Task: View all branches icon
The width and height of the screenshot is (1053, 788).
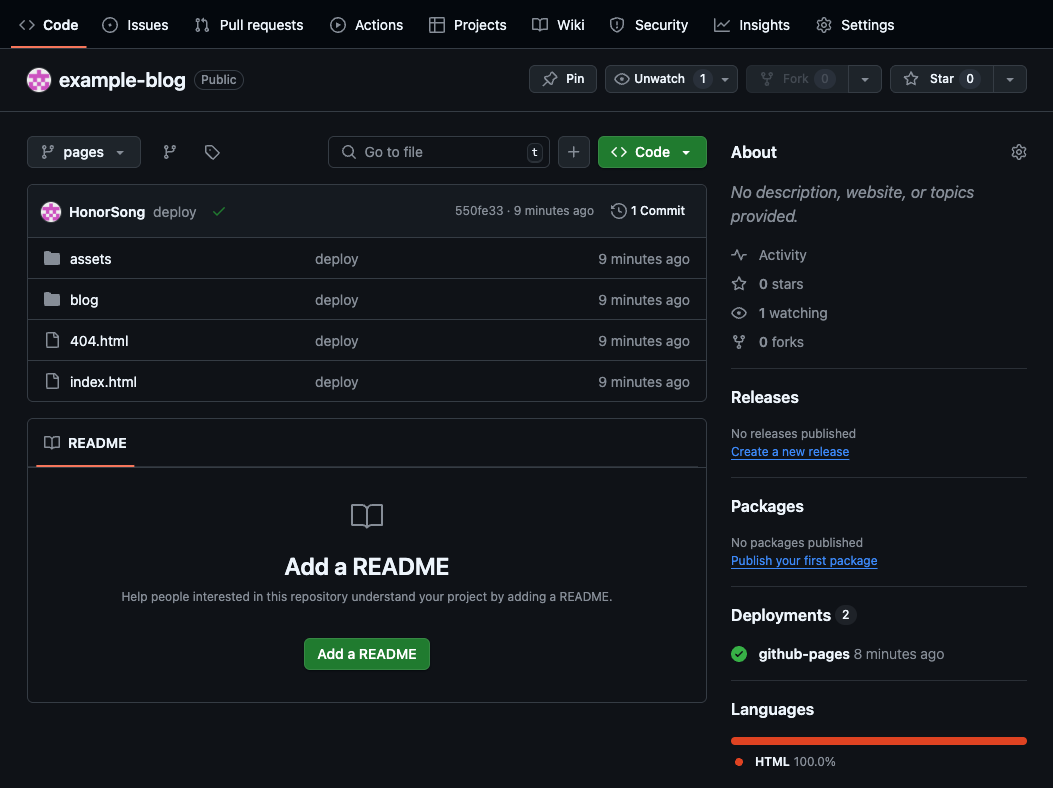Action: (x=170, y=152)
